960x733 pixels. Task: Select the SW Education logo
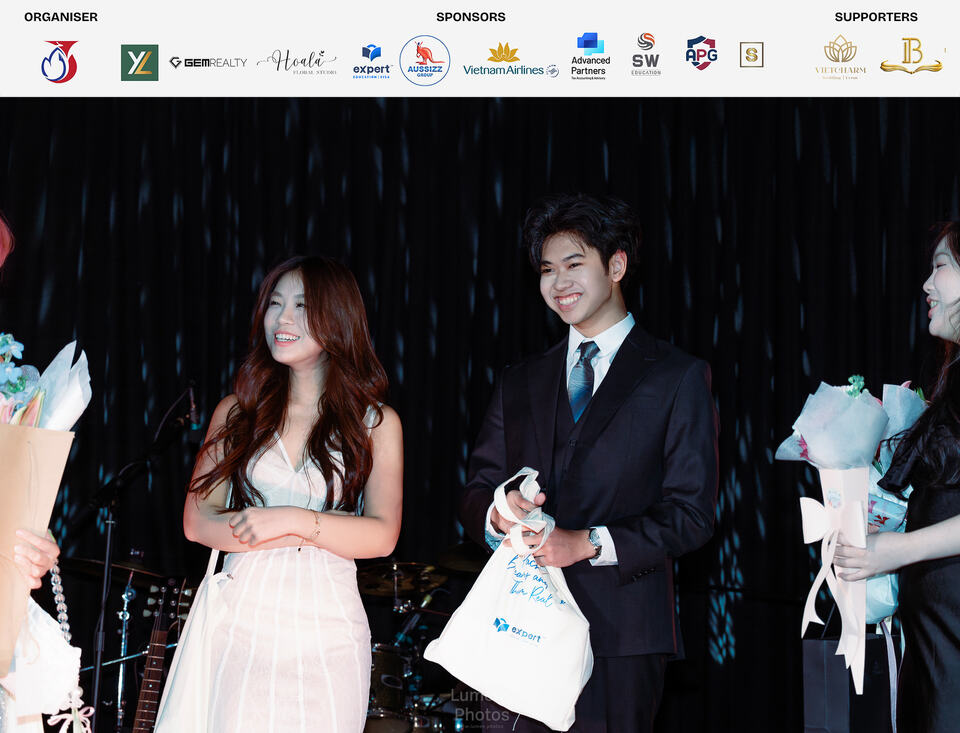point(646,55)
